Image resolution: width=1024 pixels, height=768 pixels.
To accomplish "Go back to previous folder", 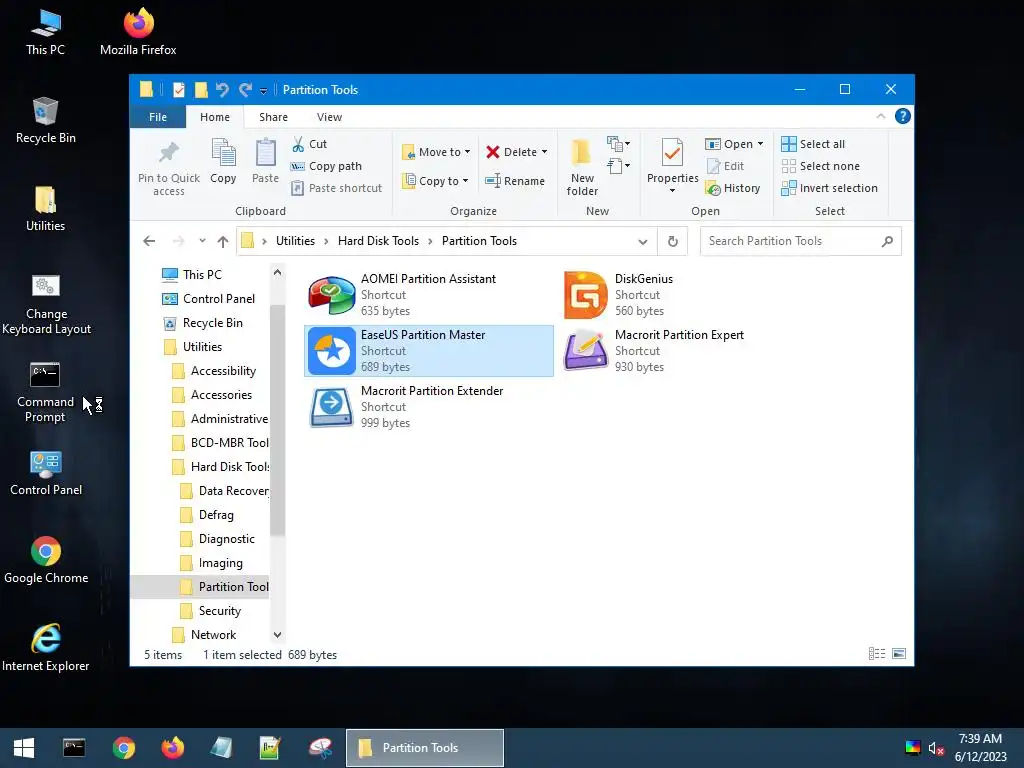I will 150,241.
